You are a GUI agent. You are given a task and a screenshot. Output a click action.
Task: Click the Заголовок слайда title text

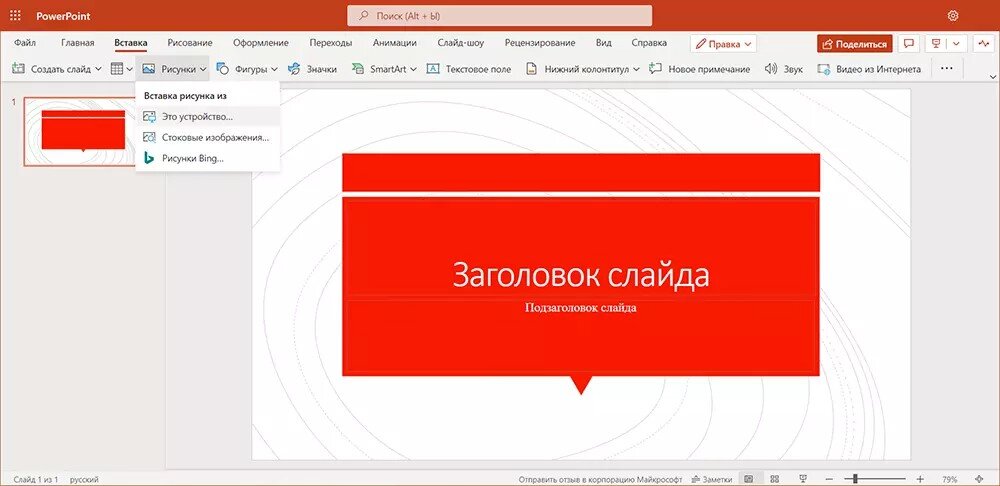(580, 276)
